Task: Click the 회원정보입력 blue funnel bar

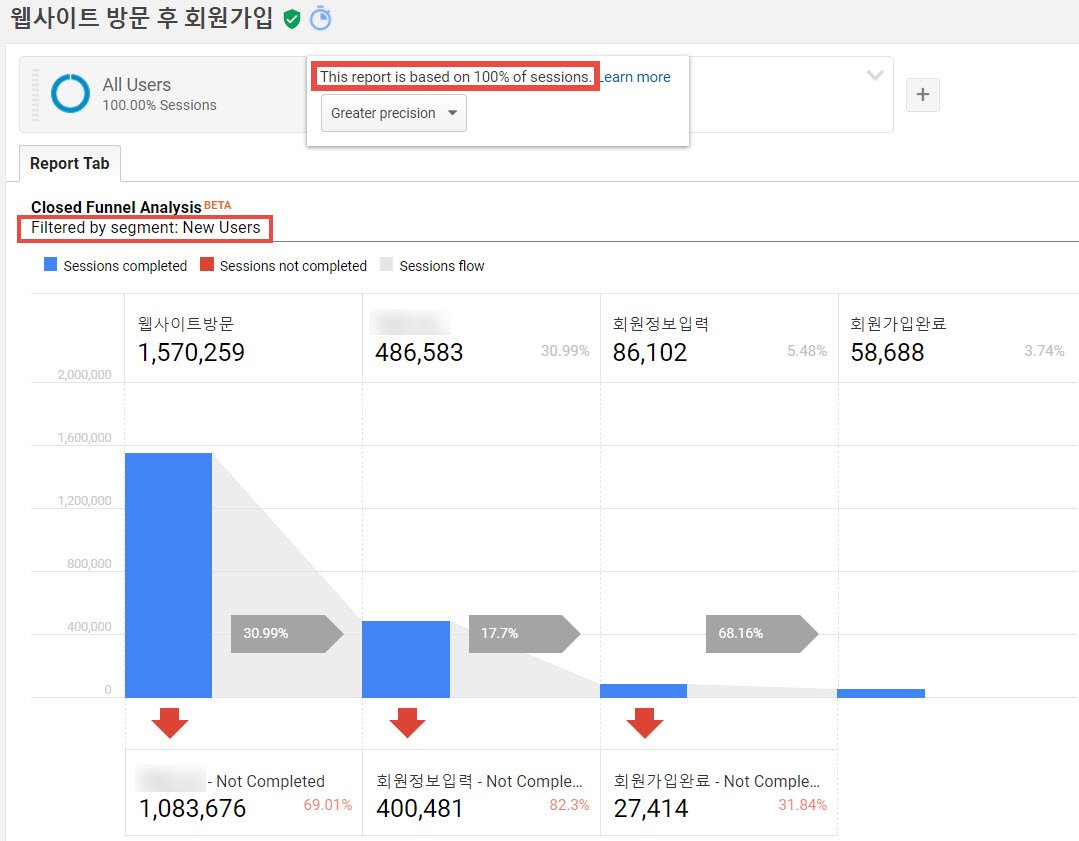Action: pyautogui.click(x=643, y=691)
